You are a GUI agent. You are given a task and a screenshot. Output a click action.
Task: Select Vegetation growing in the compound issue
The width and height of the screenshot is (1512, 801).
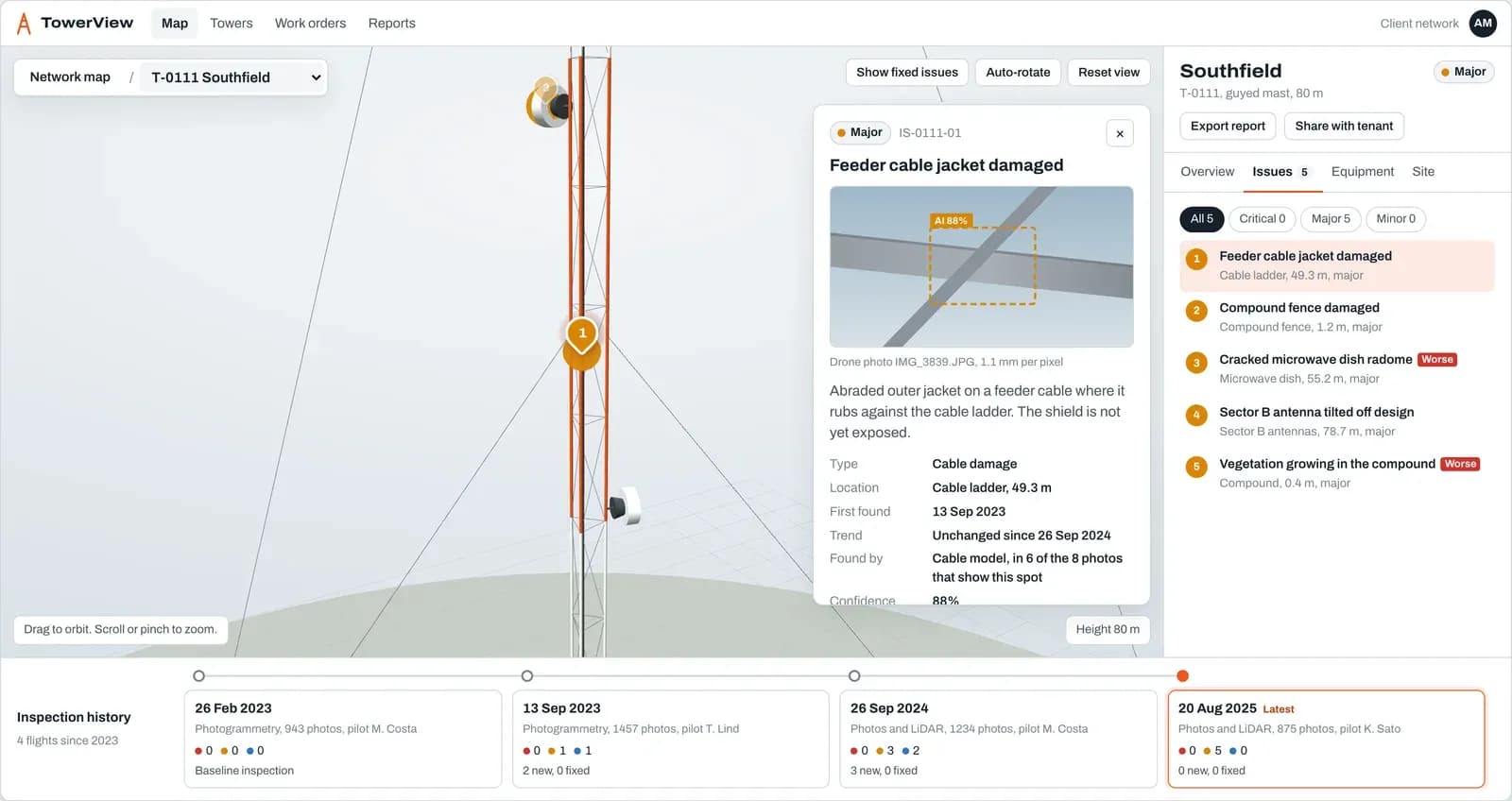point(1337,473)
